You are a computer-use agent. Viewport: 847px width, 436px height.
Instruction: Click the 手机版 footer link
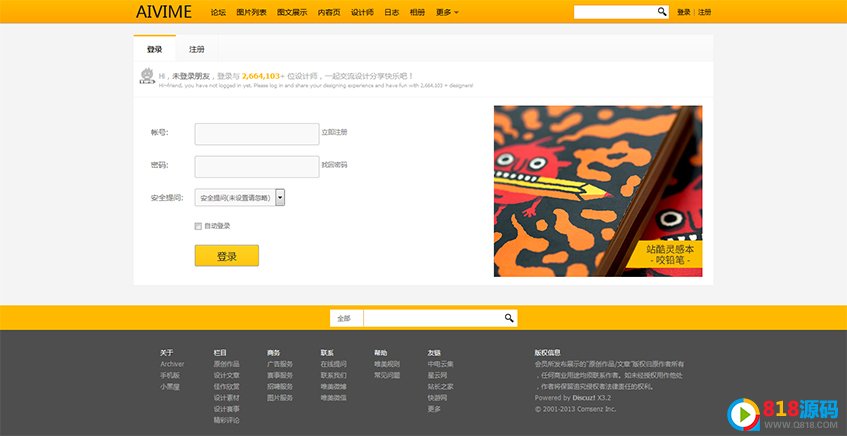[170, 375]
